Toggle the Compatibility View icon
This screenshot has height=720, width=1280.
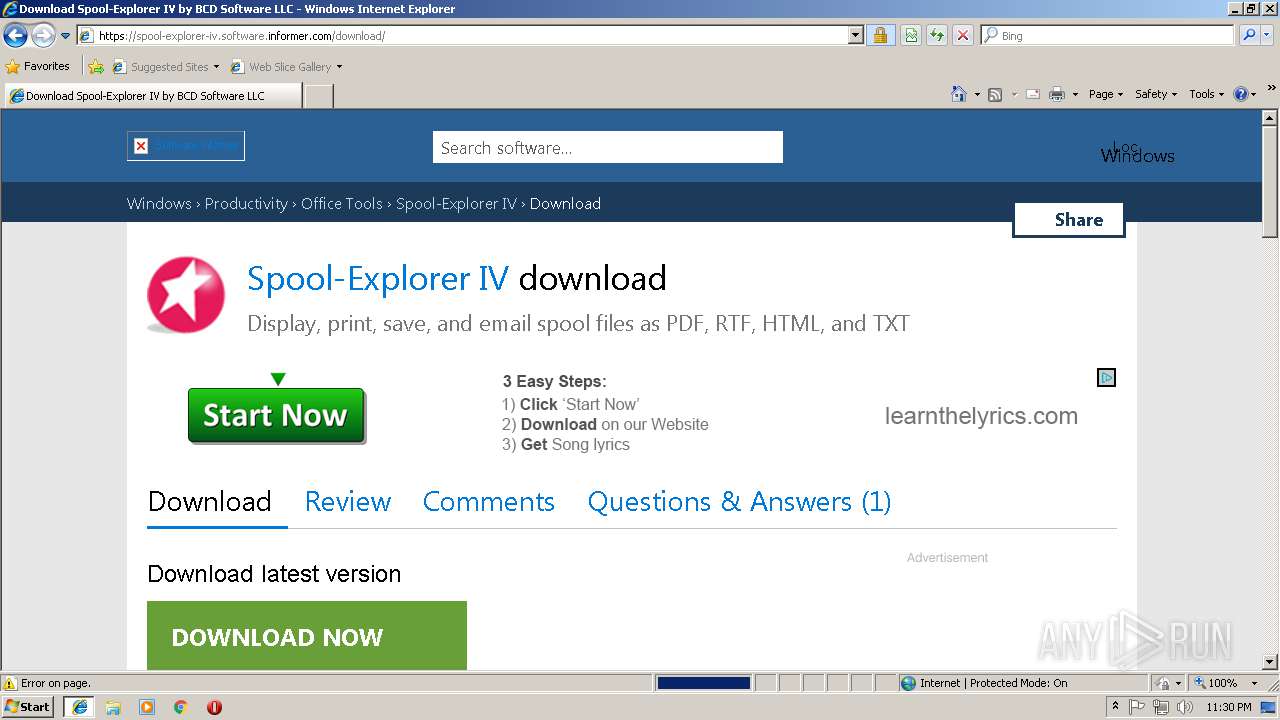tap(911, 36)
